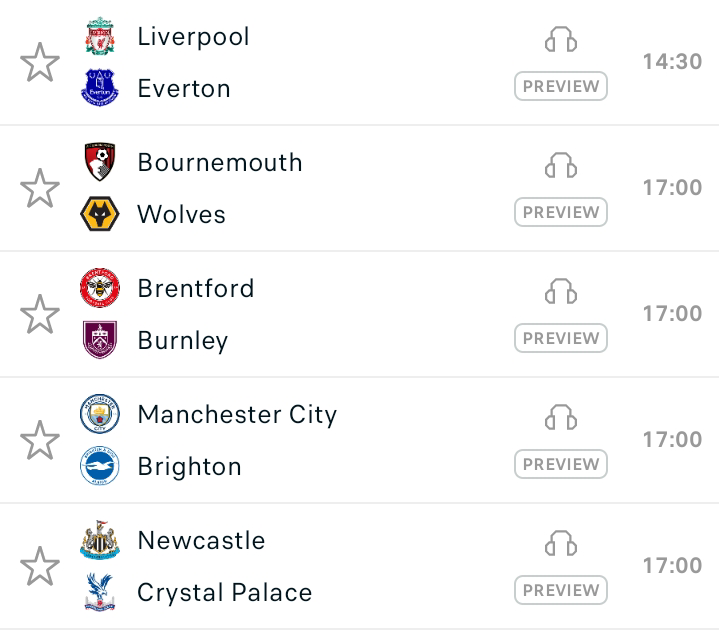Open PREVIEW for Brentford vs Burnley
The image size is (719, 632).
pos(561,338)
